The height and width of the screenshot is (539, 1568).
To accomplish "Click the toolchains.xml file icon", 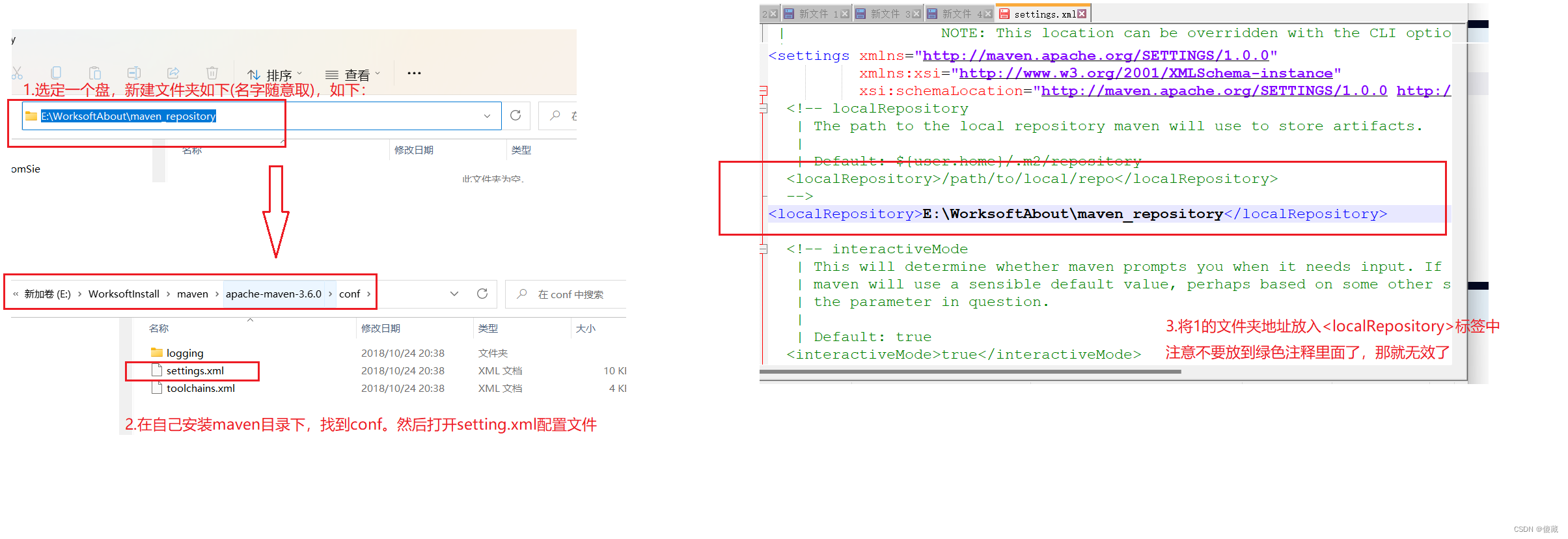I will (156, 388).
